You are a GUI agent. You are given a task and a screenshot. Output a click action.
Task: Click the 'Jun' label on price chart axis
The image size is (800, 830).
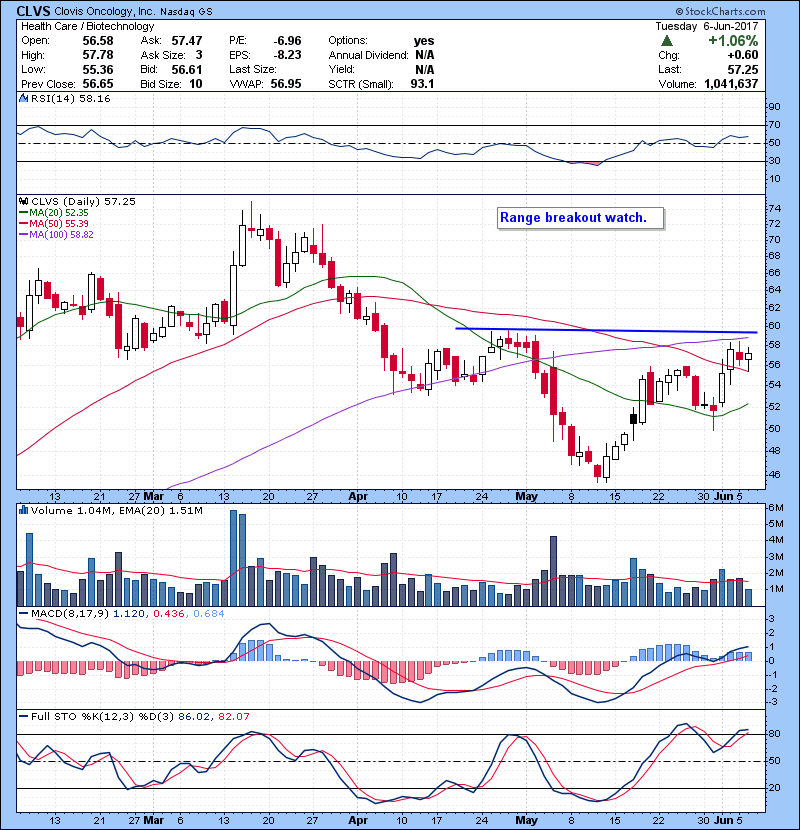724,497
